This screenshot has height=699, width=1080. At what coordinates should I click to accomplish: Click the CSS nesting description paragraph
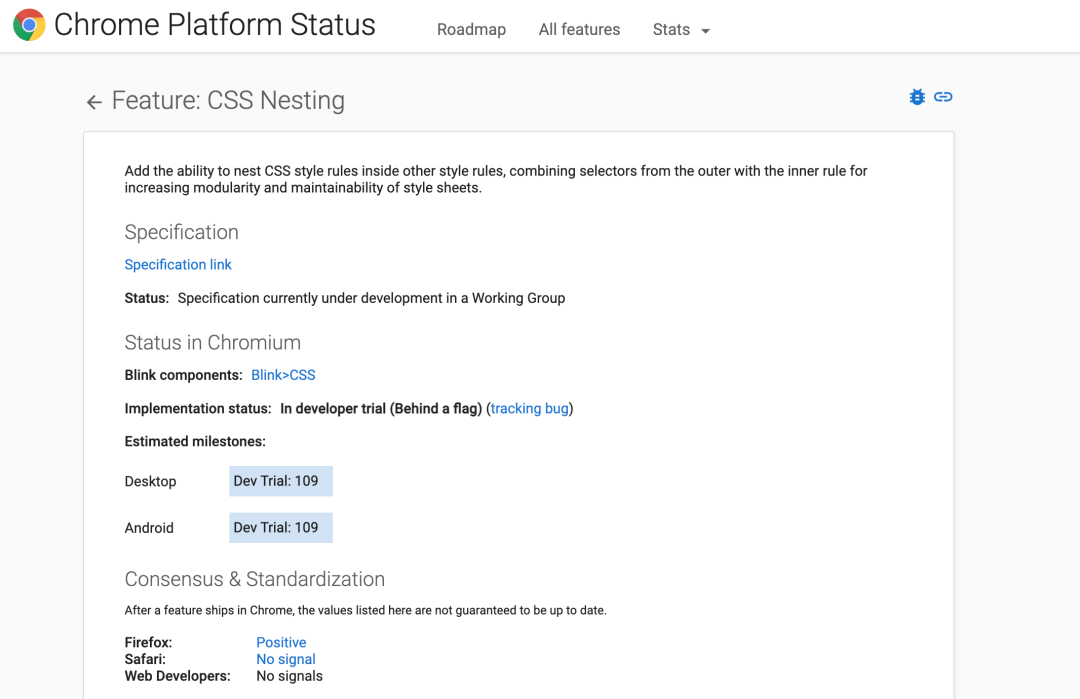pyautogui.click(x=495, y=179)
